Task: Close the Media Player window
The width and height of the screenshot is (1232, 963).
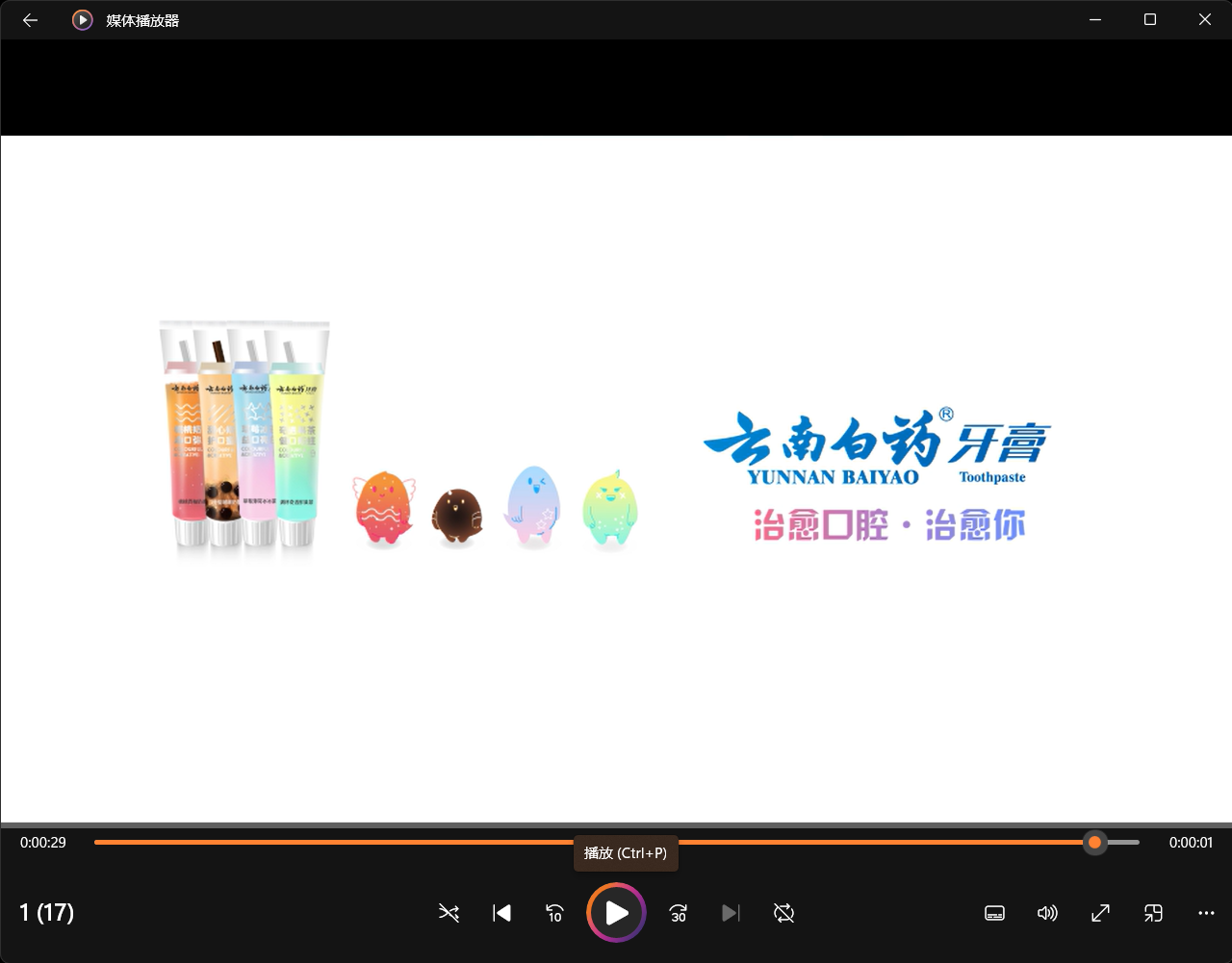Action: click(1204, 19)
